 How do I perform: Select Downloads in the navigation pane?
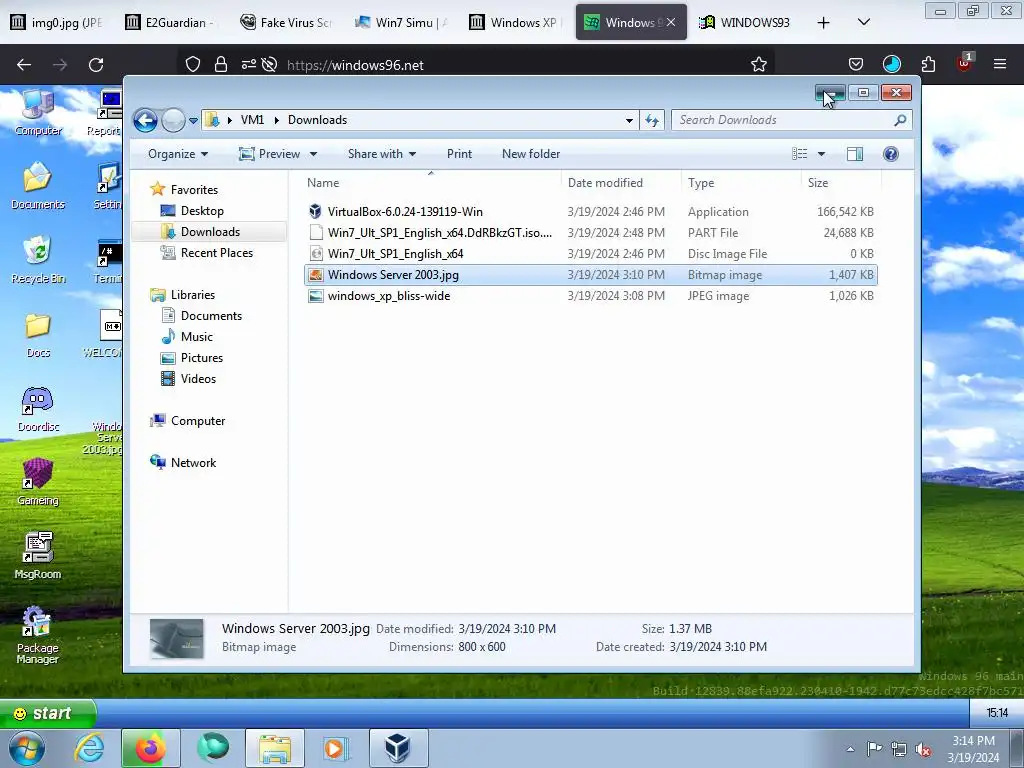[210, 232]
